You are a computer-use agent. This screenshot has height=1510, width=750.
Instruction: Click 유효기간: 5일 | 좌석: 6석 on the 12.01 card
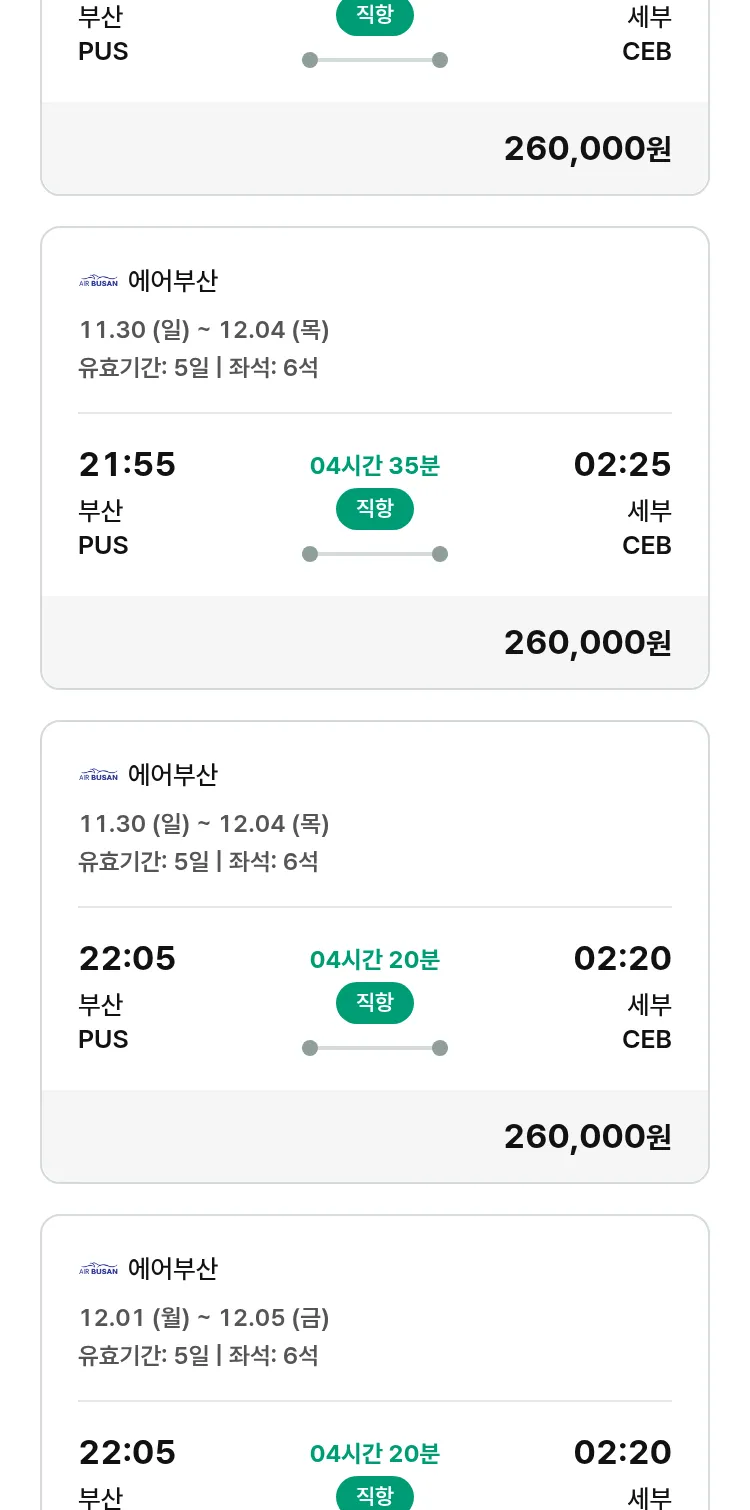[x=198, y=1356]
